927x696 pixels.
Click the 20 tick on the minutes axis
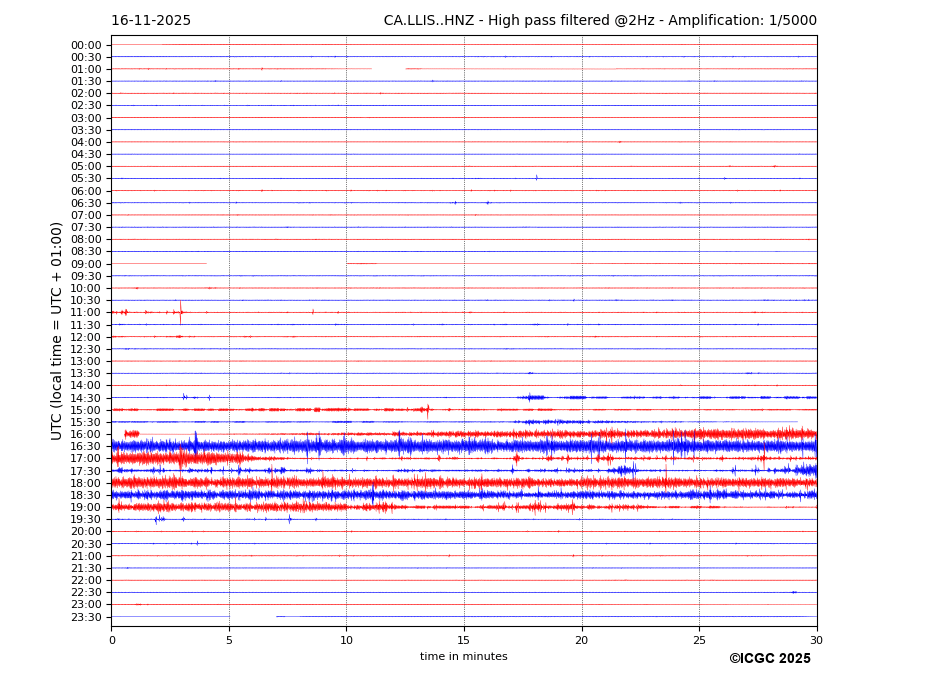pyautogui.click(x=581, y=640)
